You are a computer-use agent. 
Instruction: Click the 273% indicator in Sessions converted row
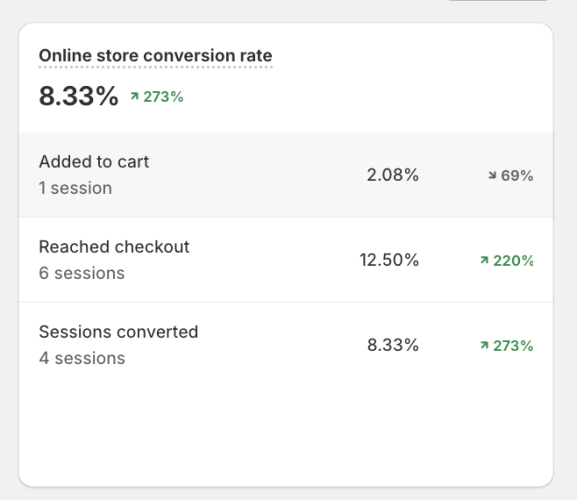pyautogui.click(x=507, y=345)
